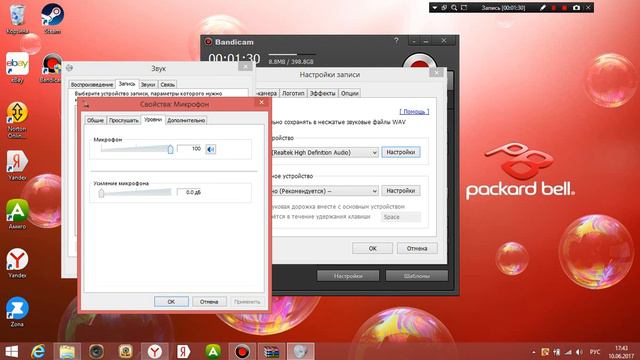Click Настройки beside the (Рекомендуется) dropdown
Image resolution: width=640 pixels, height=360 pixels.
pos(401,191)
